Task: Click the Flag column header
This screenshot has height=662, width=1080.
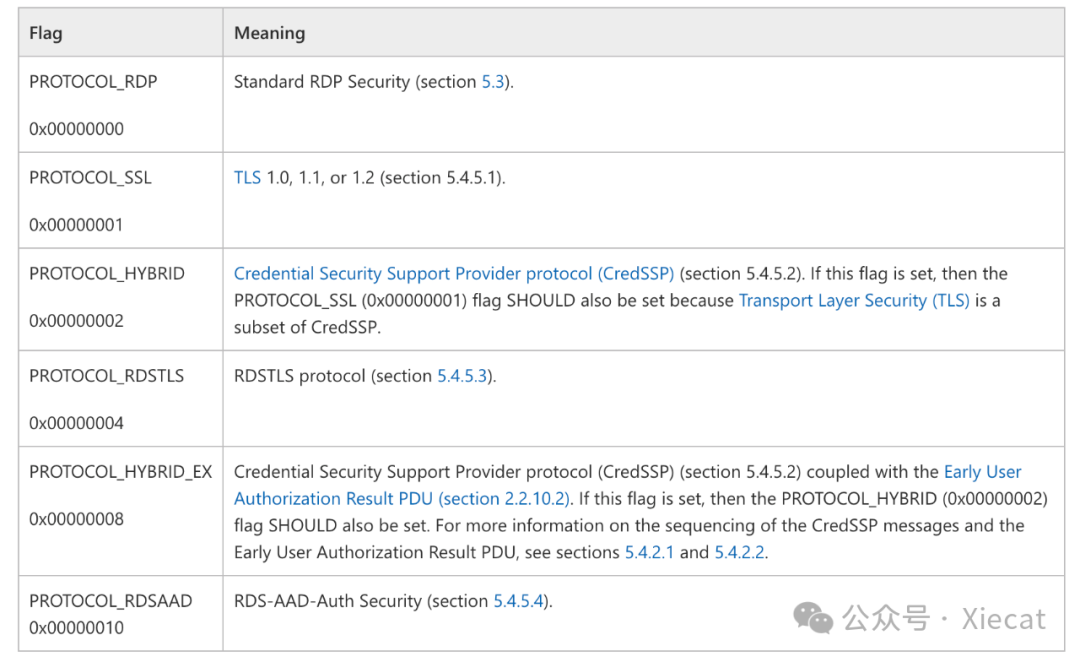Action: coord(46,33)
